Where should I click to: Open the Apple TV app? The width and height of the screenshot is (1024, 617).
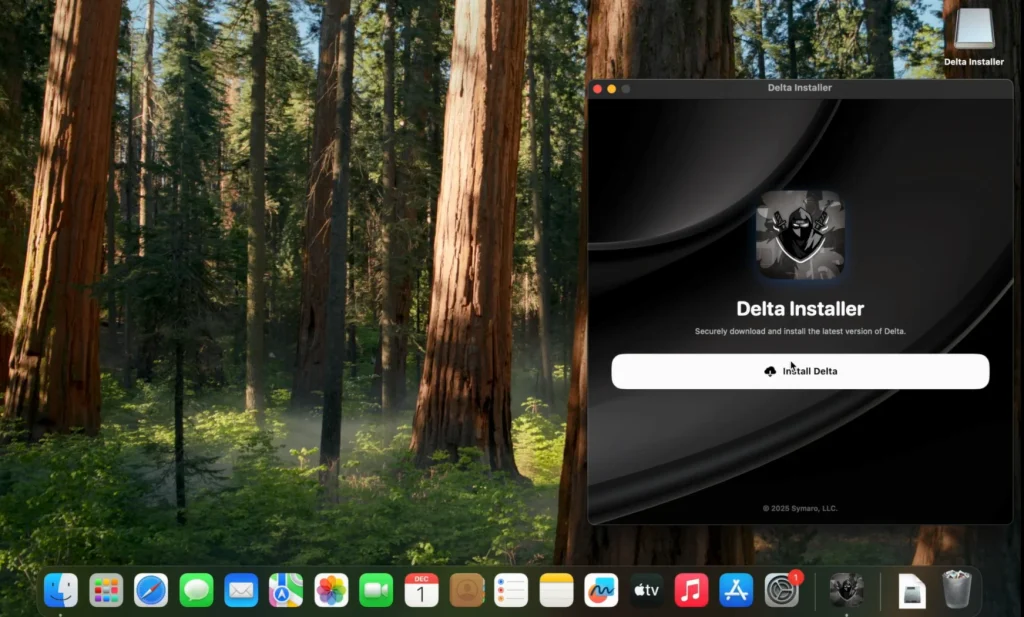(x=647, y=590)
